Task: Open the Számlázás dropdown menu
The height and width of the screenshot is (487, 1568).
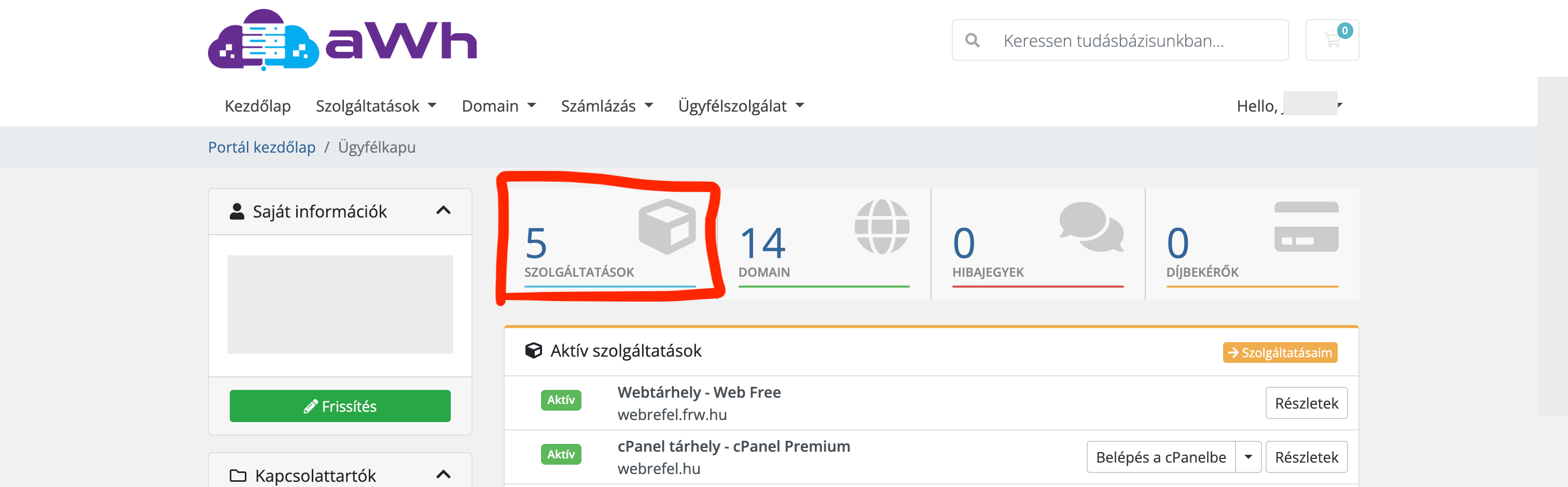Action: (x=607, y=105)
